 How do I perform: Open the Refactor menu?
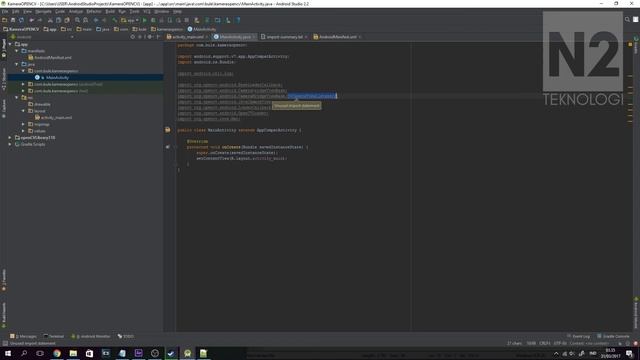click(x=94, y=11)
